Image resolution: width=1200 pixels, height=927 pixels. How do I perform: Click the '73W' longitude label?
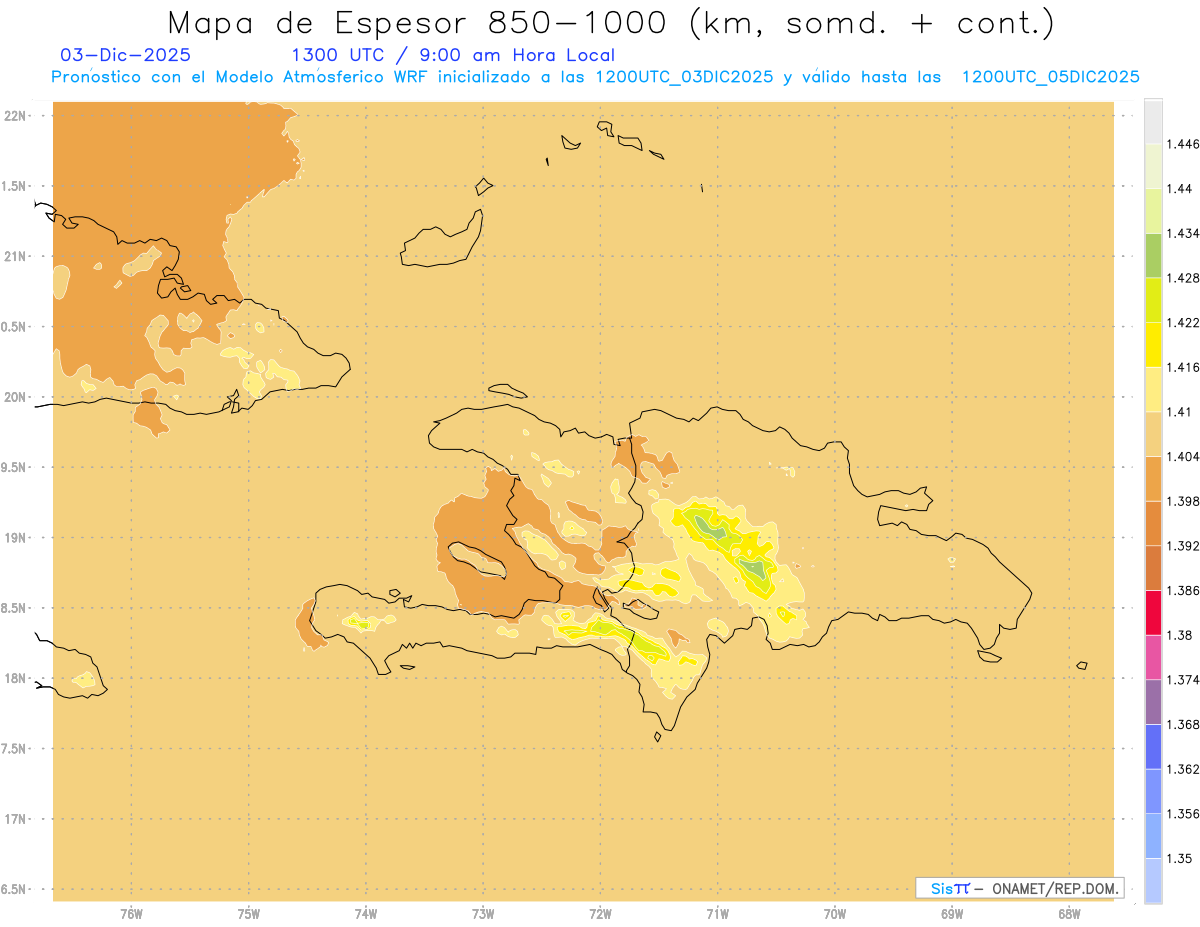click(483, 913)
